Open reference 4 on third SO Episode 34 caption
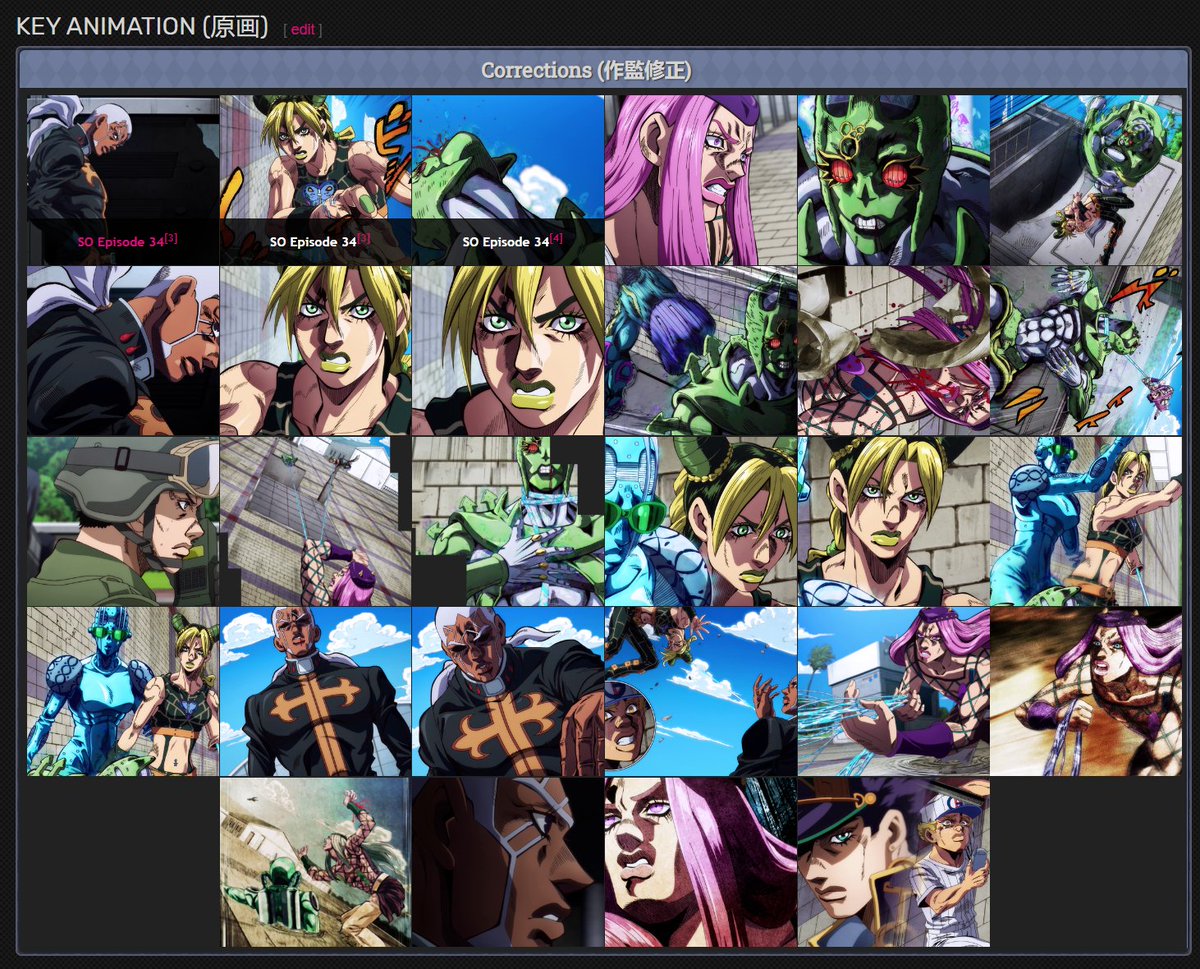The image size is (1200, 969). coord(556,238)
